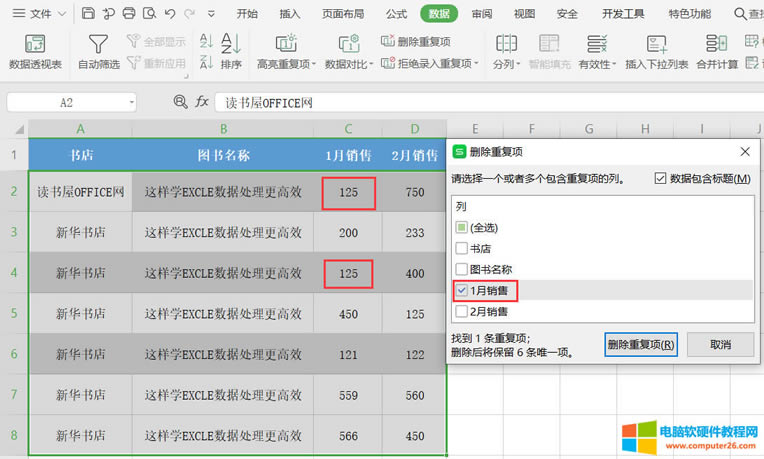Click the split columns (分列) icon
The height and width of the screenshot is (459, 764).
tap(506, 44)
